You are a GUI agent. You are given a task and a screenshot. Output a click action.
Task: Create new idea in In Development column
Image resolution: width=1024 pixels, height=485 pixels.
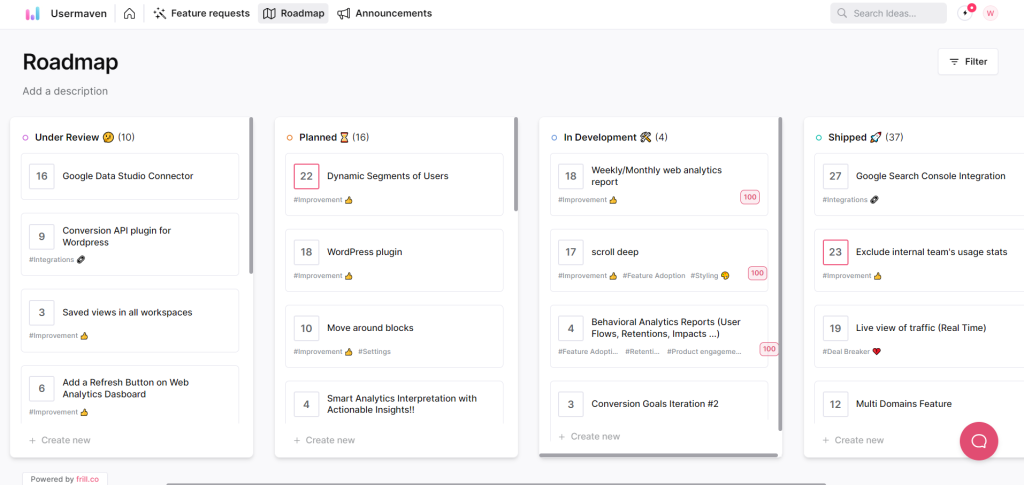589,437
